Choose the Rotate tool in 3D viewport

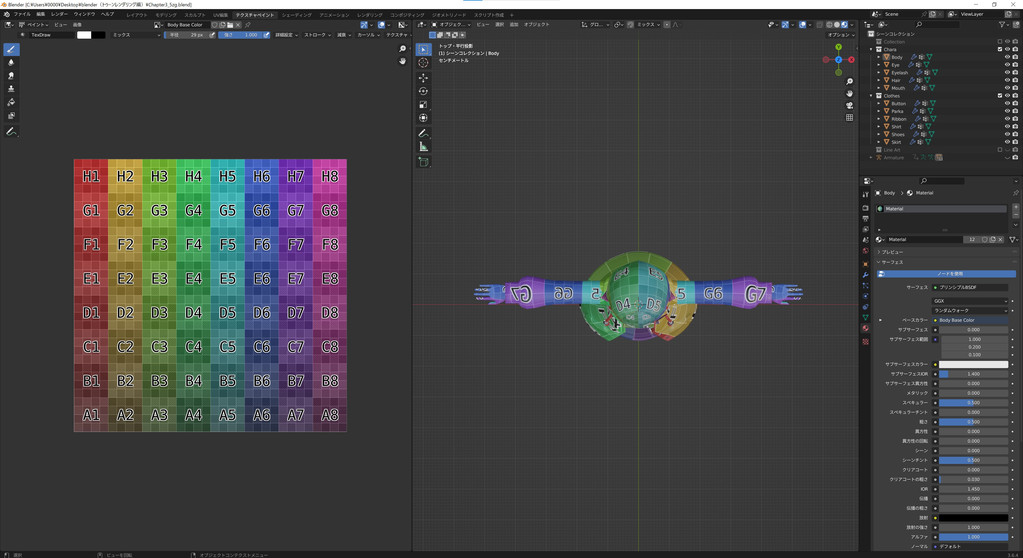pos(423,91)
